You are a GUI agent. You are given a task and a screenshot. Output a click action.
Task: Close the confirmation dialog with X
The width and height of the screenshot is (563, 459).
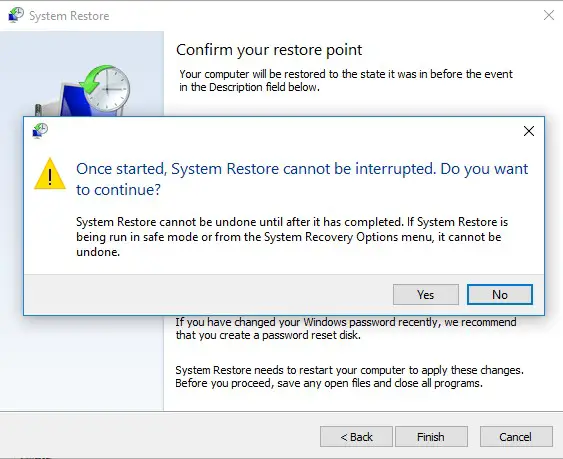click(x=529, y=131)
